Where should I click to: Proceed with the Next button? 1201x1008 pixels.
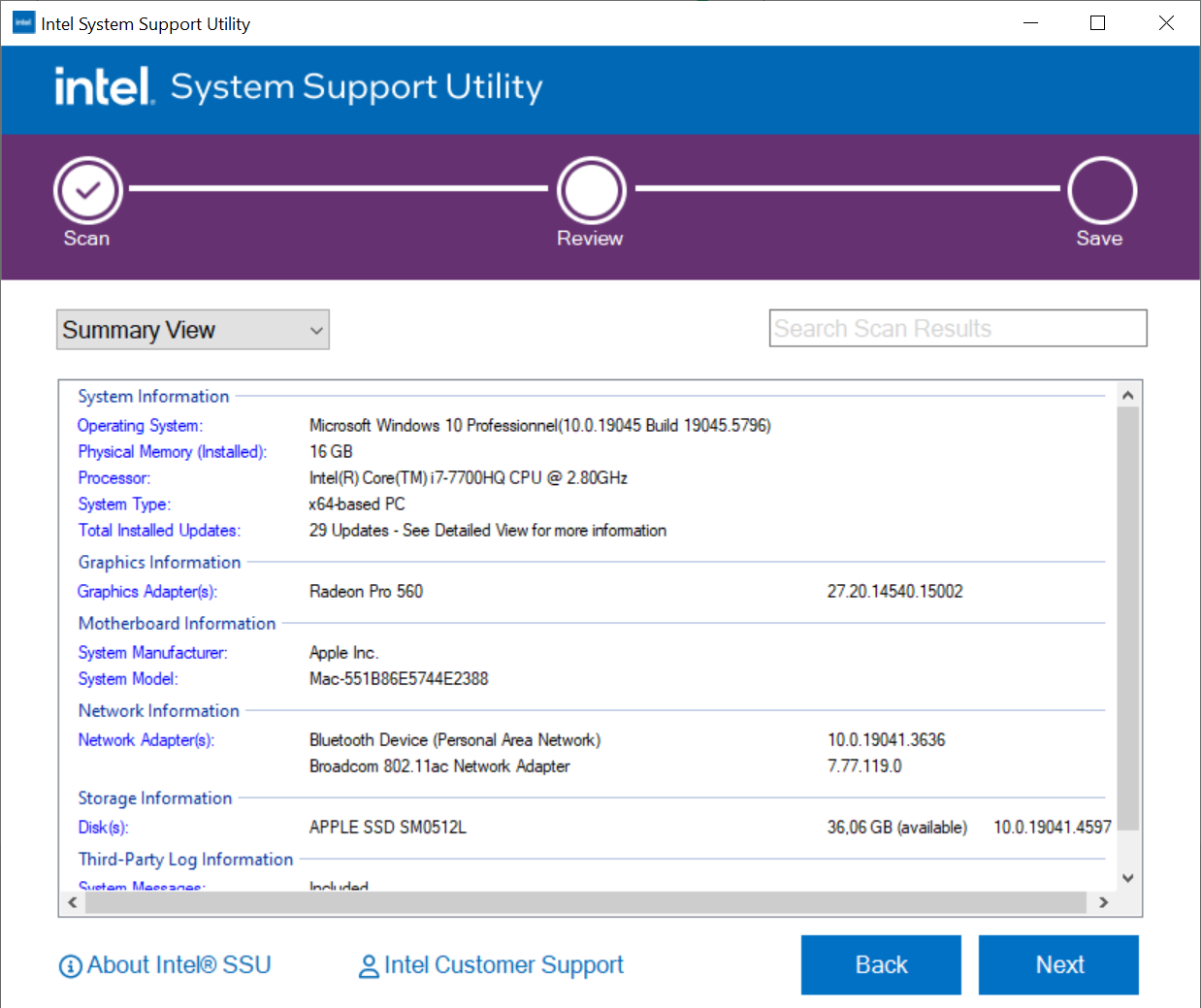click(1058, 964)
